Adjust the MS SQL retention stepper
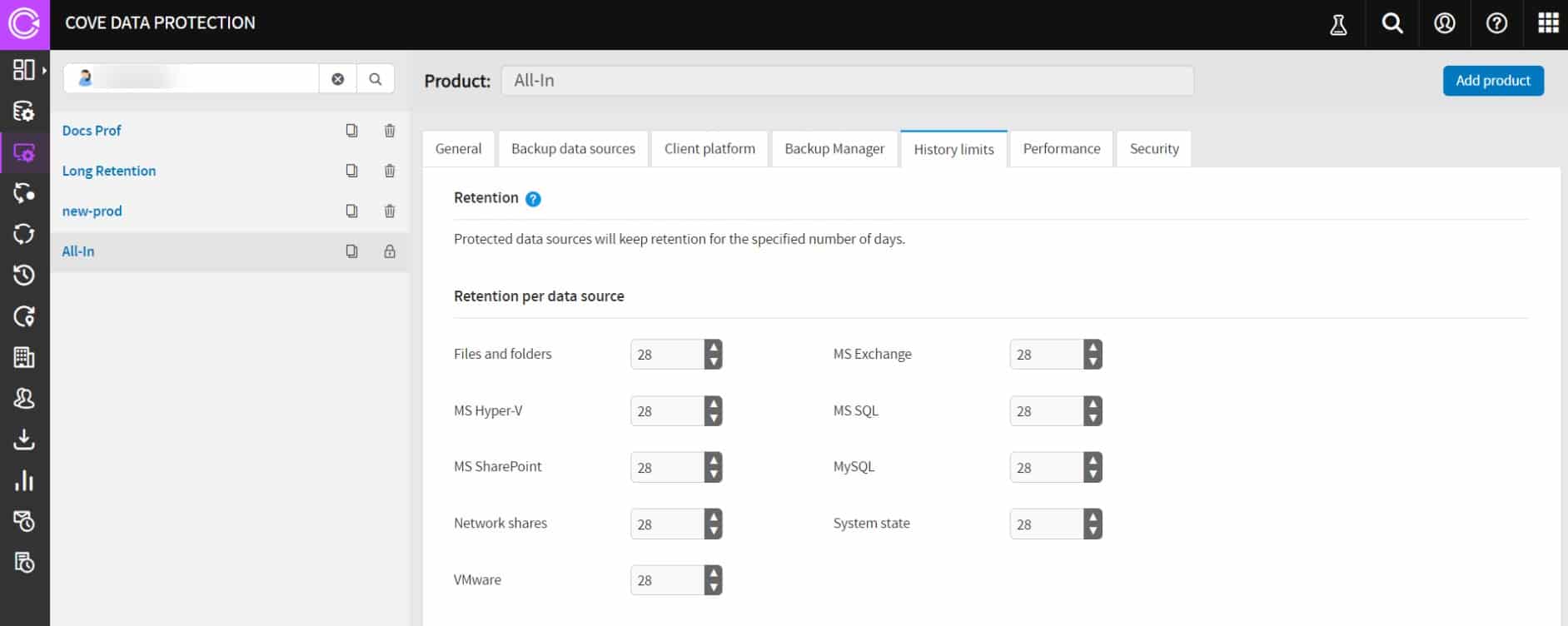1568x626 pixels. click(1093, 411)
